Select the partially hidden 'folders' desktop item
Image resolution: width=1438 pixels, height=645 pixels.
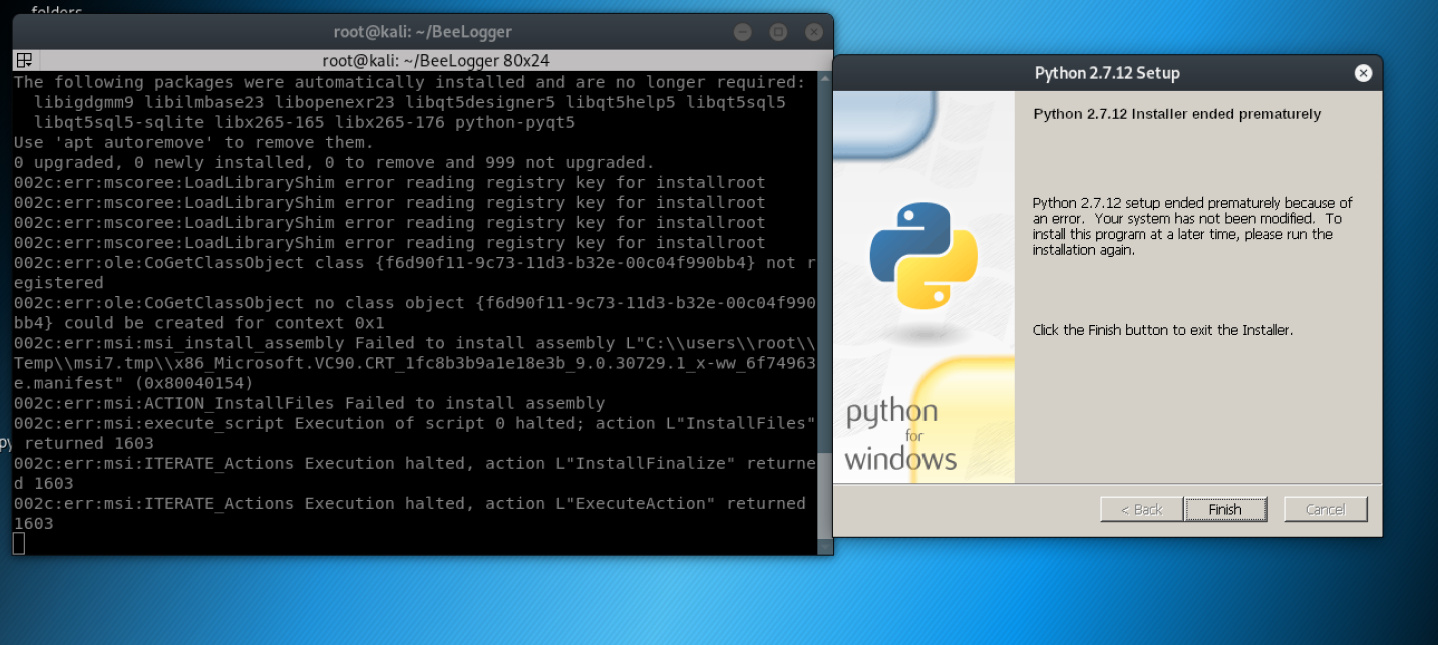(56, 10)
